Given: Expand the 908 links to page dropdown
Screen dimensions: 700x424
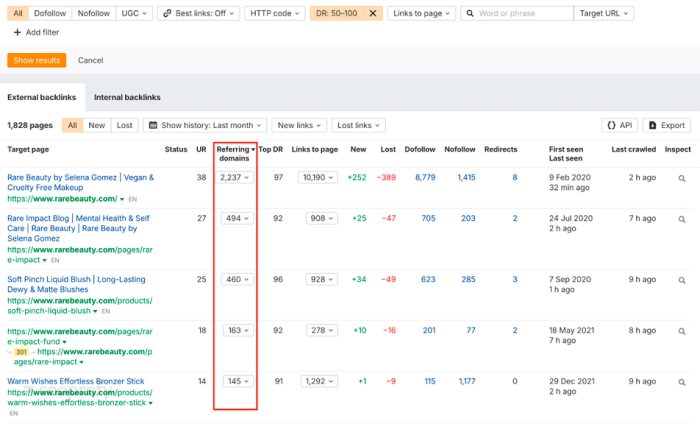Looking at the screenshot, I should click(321, 218).
